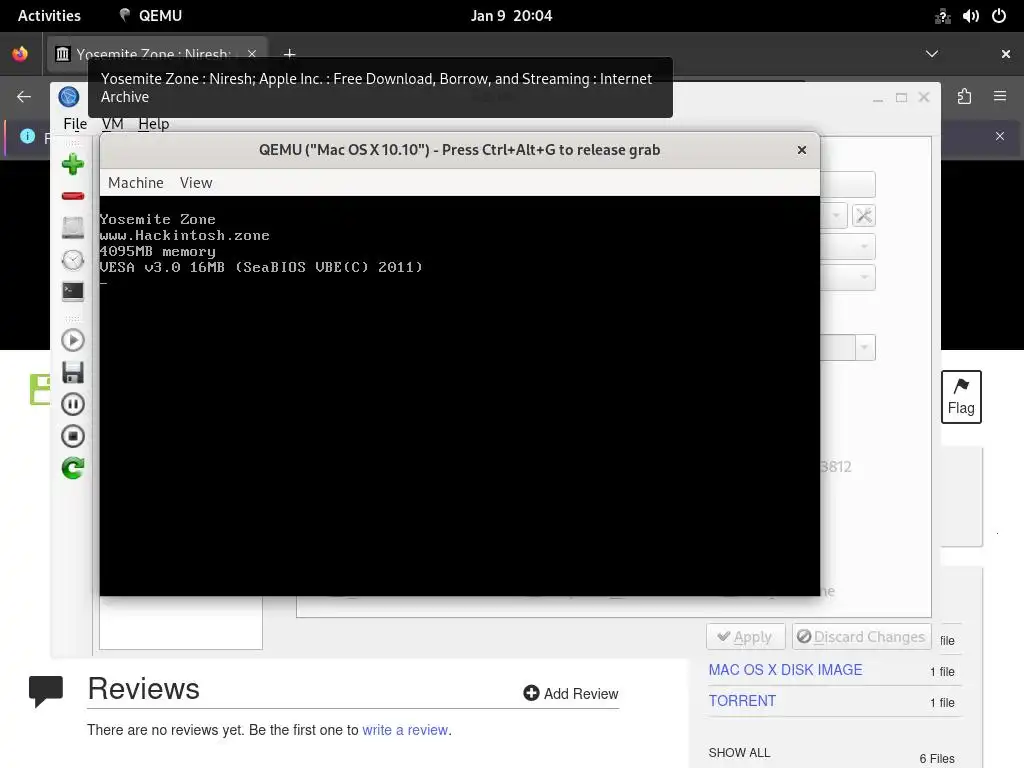Open the terminal console icon
Image resolution: width=1024 pixels, height=768 pixels.
(x=72, y=291)
